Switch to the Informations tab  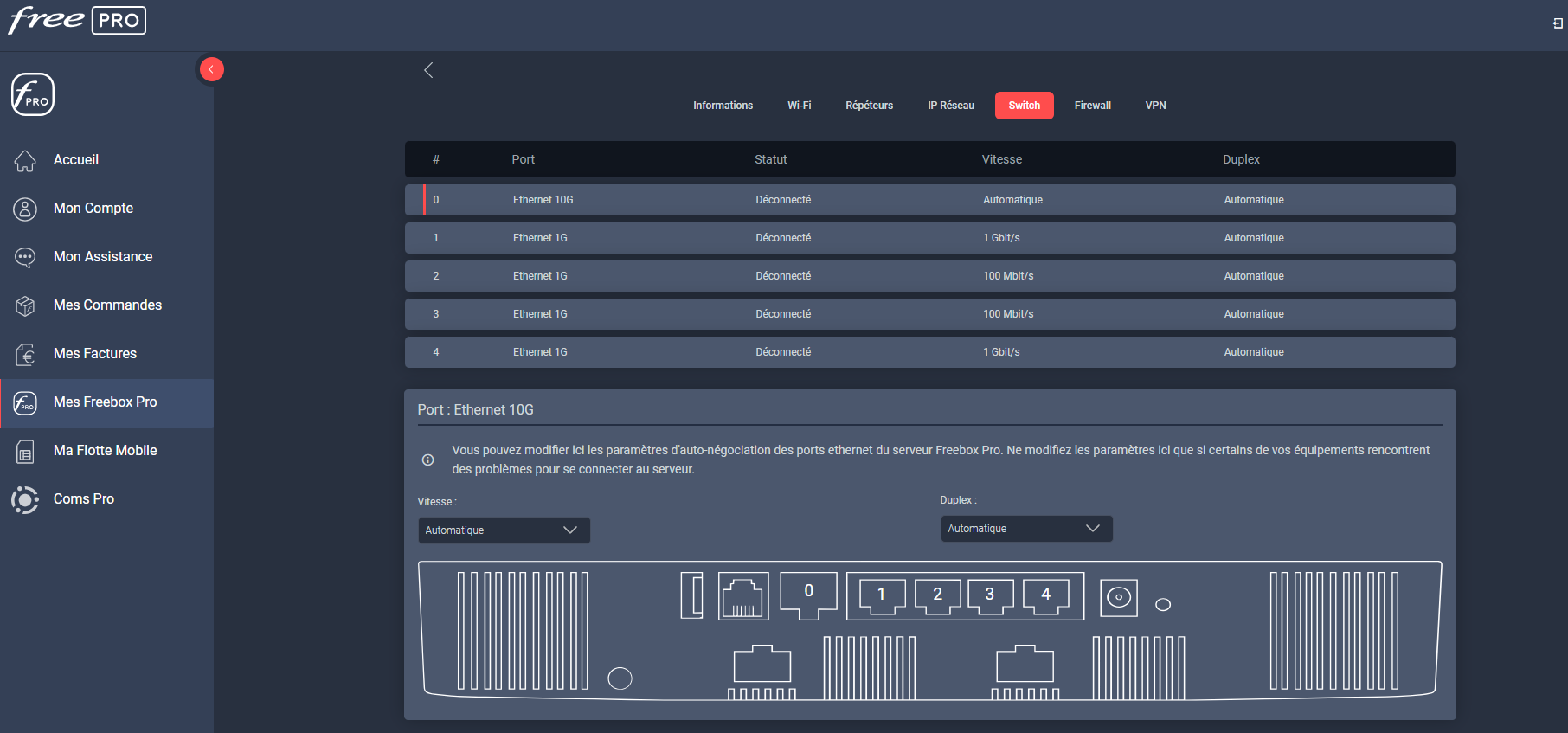pos(723,106)
